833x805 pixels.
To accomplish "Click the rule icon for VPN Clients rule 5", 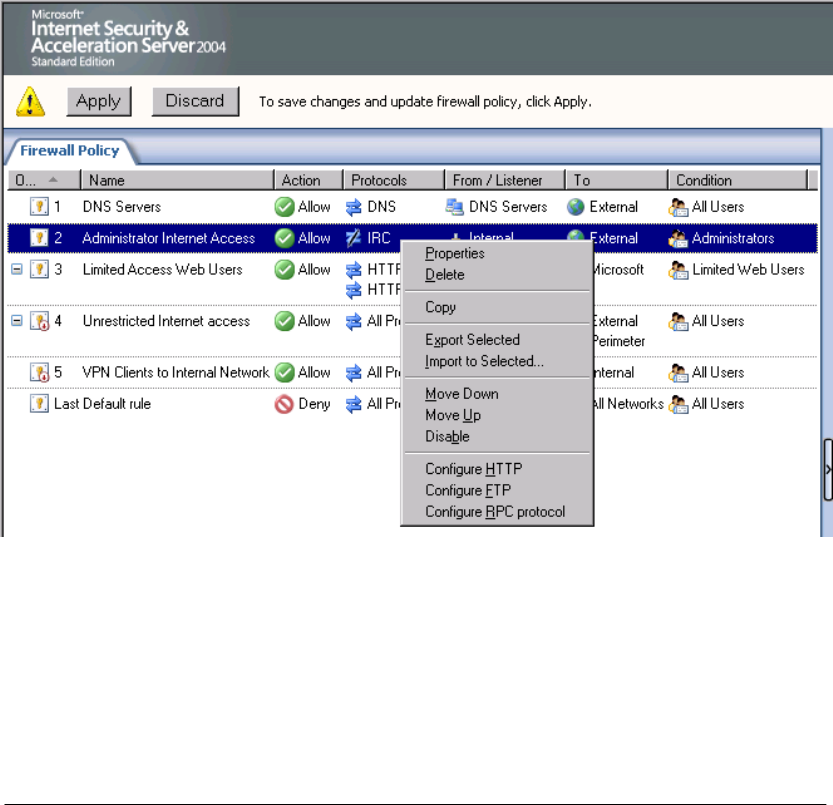I will coord(39,373).
